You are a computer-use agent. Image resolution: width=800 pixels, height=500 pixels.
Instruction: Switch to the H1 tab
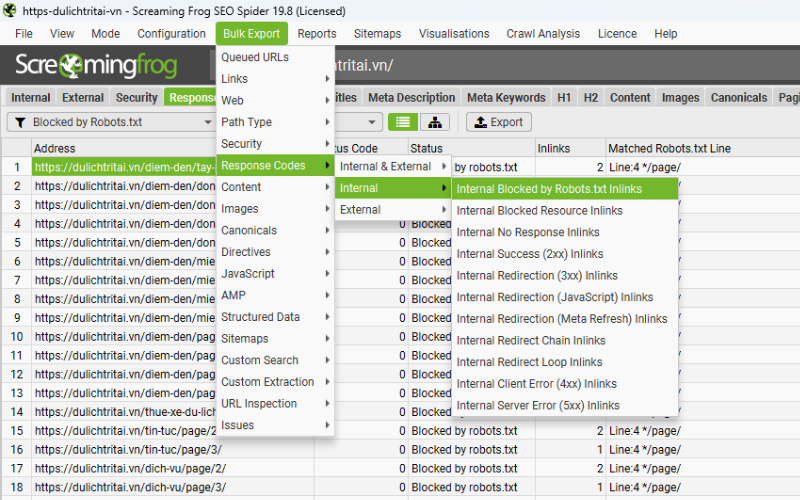pos(564,97)
